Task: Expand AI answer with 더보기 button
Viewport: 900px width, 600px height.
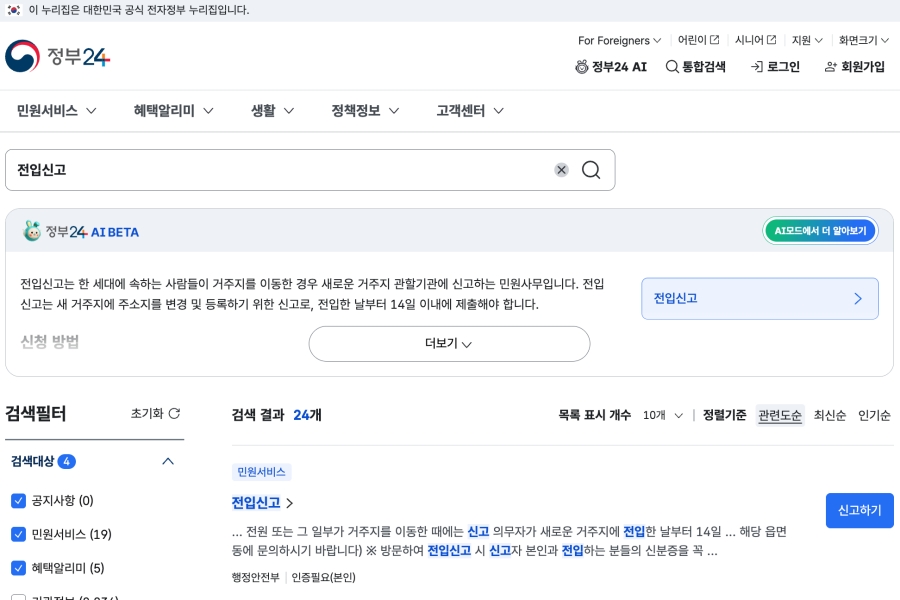Action: [x=449, y=344]
